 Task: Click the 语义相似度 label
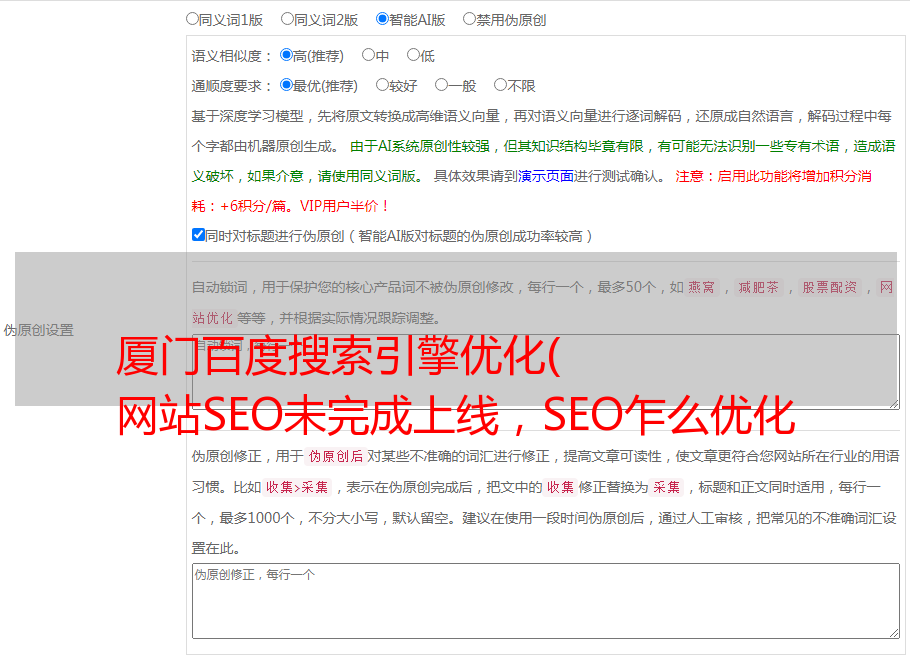pos(231,56)
